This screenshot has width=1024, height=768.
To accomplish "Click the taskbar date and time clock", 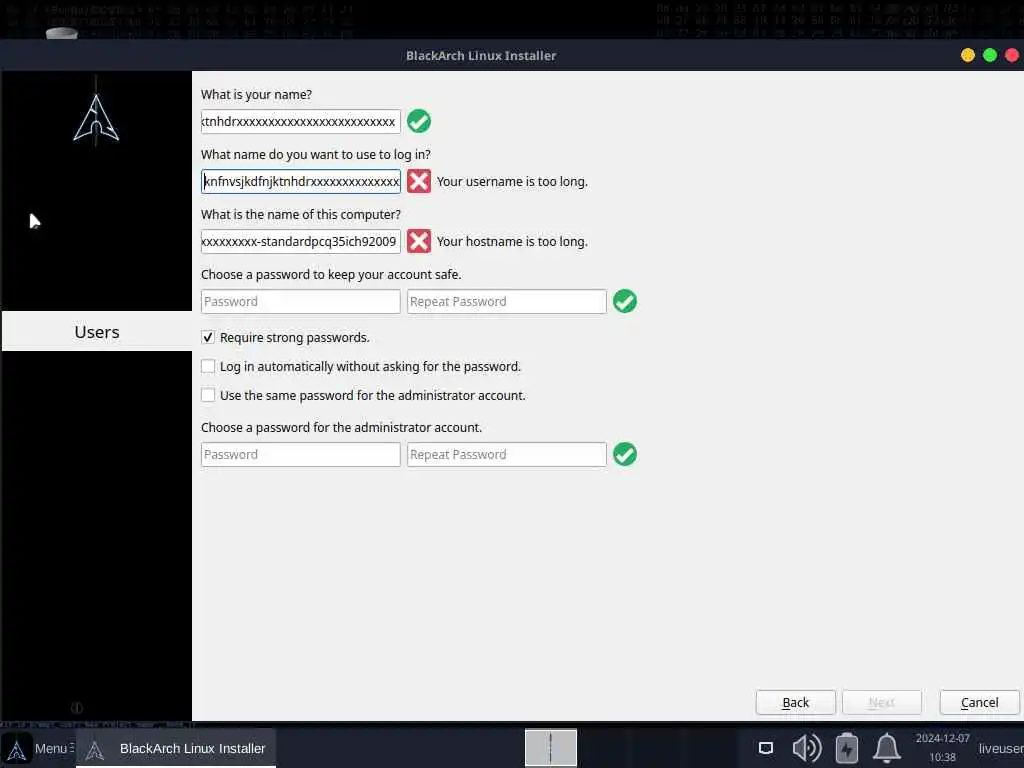I will point(942,748).
